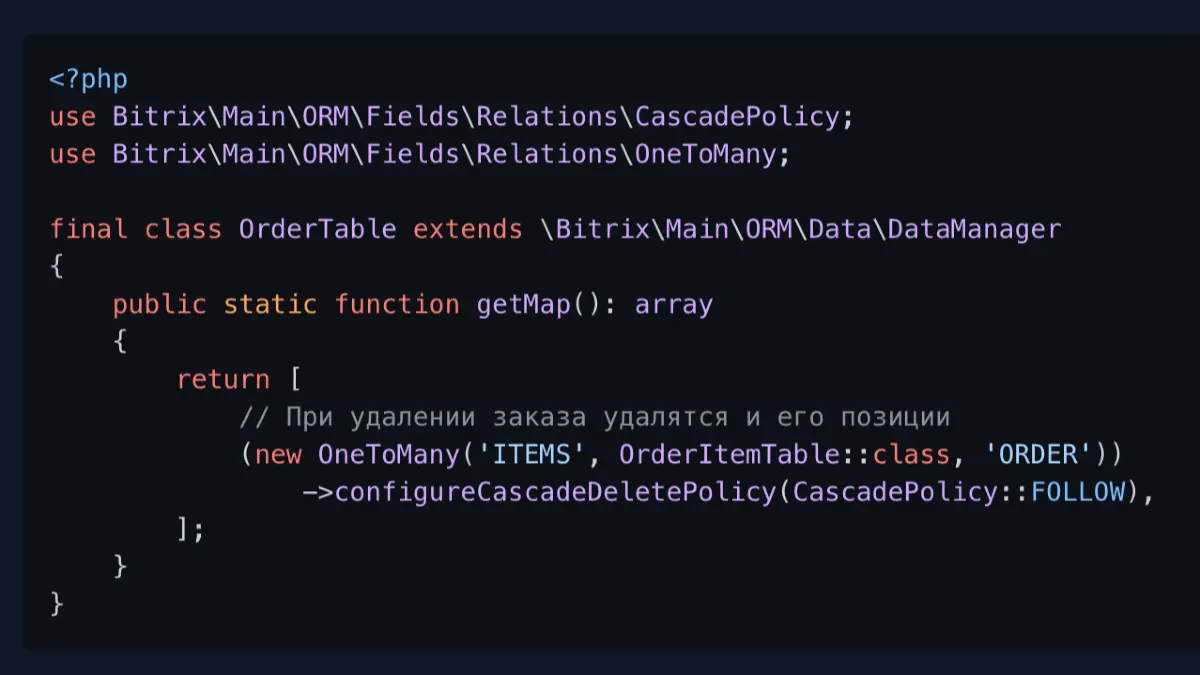Click the final keyword
This screenshot has height=675, width=1200.
tap(88, 229)
